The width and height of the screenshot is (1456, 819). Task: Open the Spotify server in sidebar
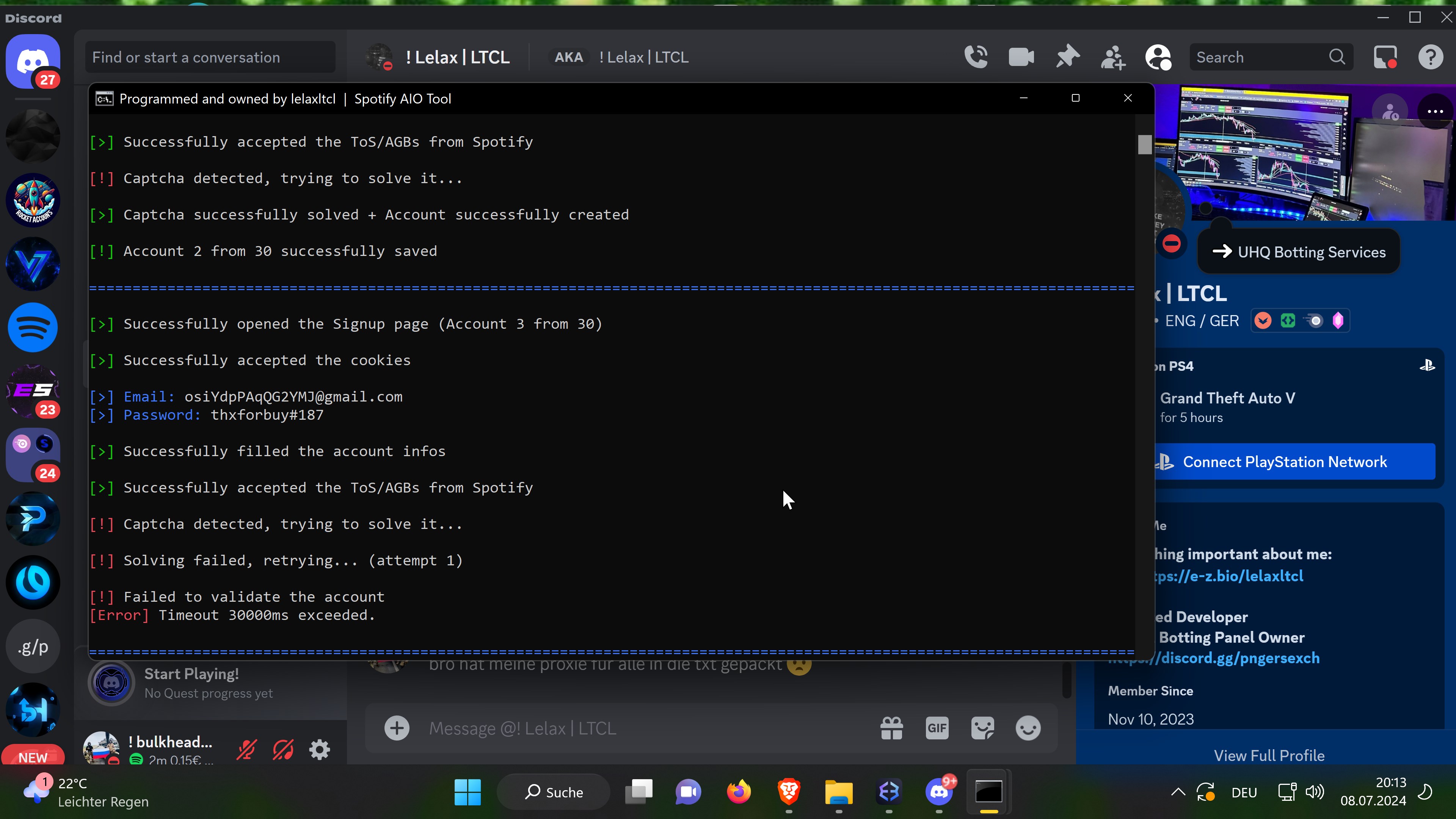pos(33,327)
